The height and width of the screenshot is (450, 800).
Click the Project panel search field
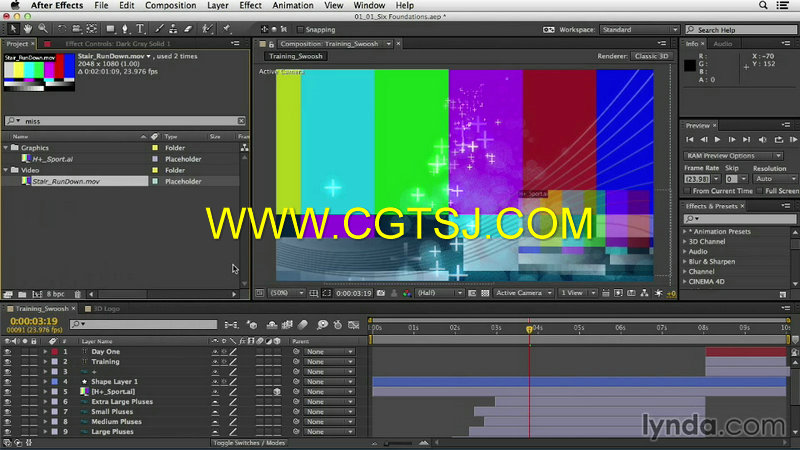pyautogui.click(x=126, y=121)
